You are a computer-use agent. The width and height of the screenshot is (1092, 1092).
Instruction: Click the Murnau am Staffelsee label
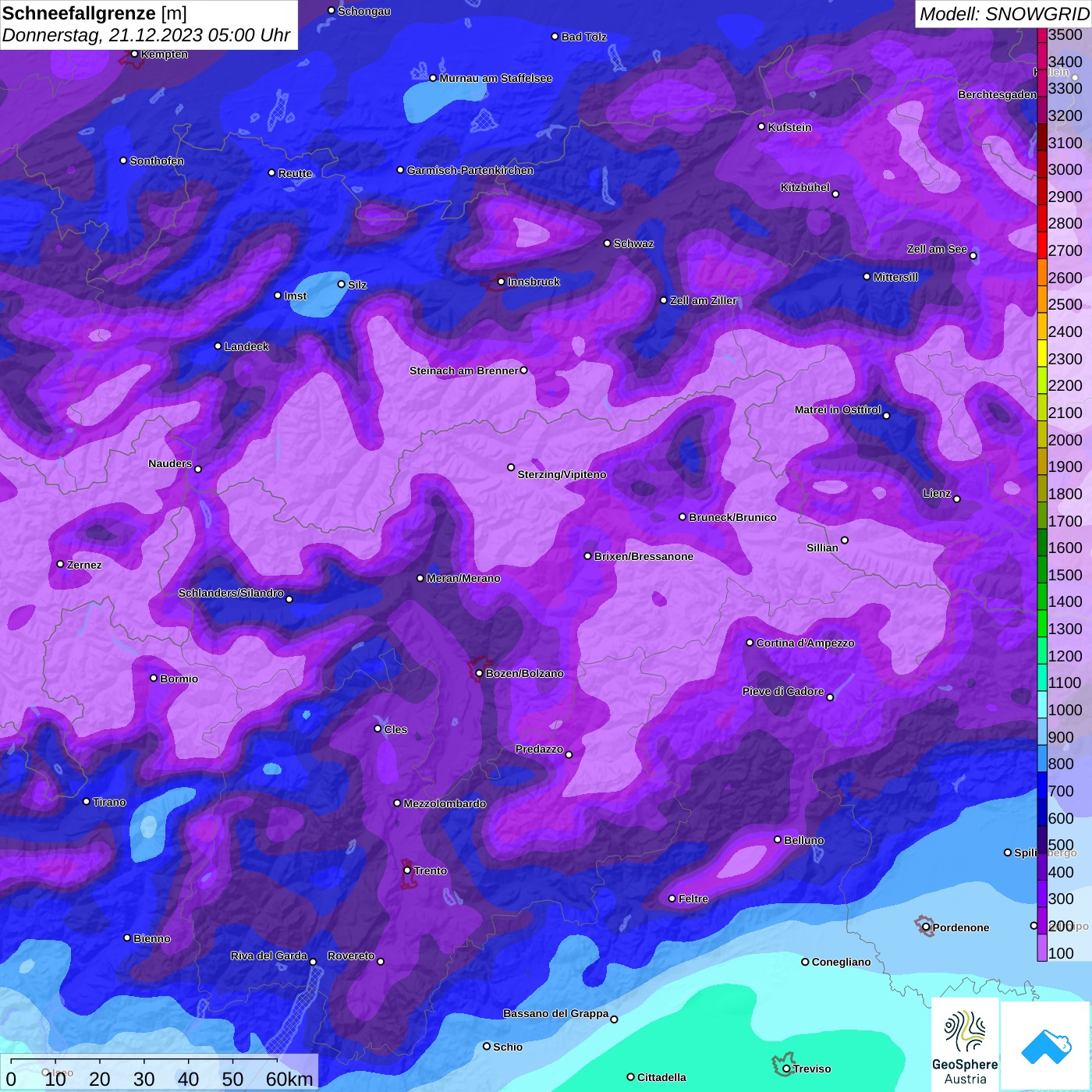point(496,78)
